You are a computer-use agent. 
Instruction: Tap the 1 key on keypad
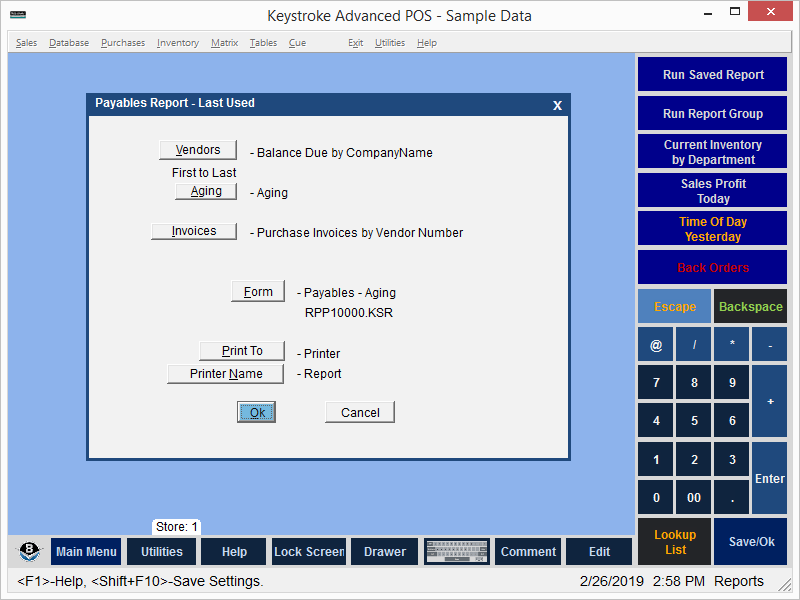pos(656,459)
